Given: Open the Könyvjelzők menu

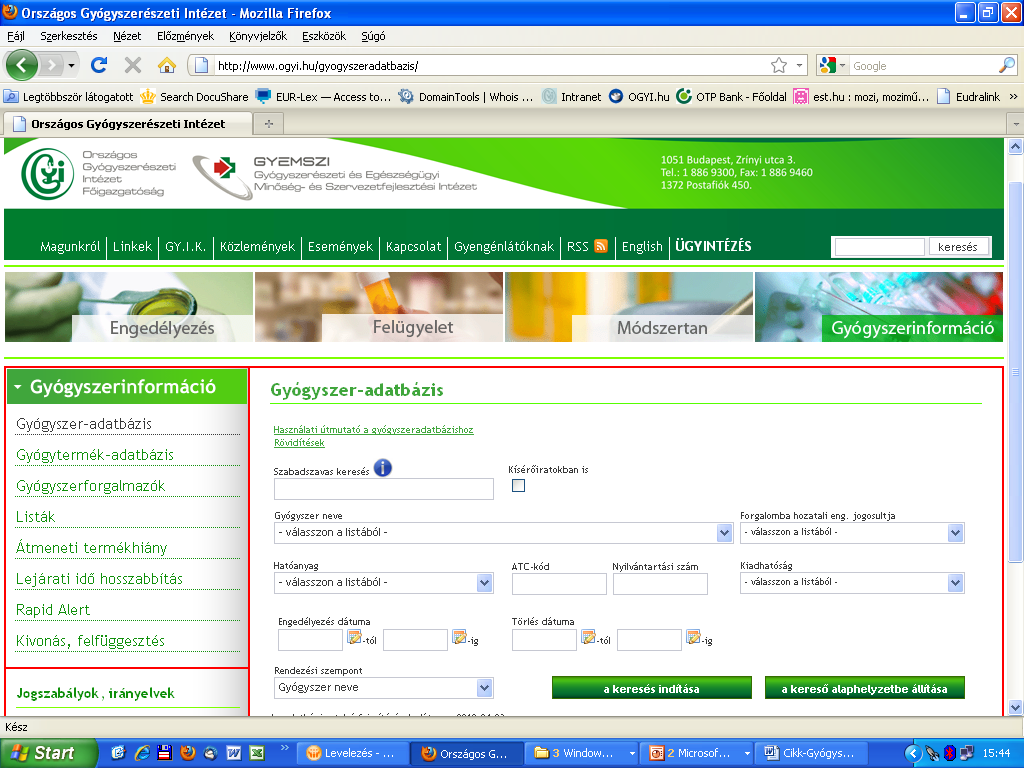Looking at the screenshot, I should coord(258,36).
